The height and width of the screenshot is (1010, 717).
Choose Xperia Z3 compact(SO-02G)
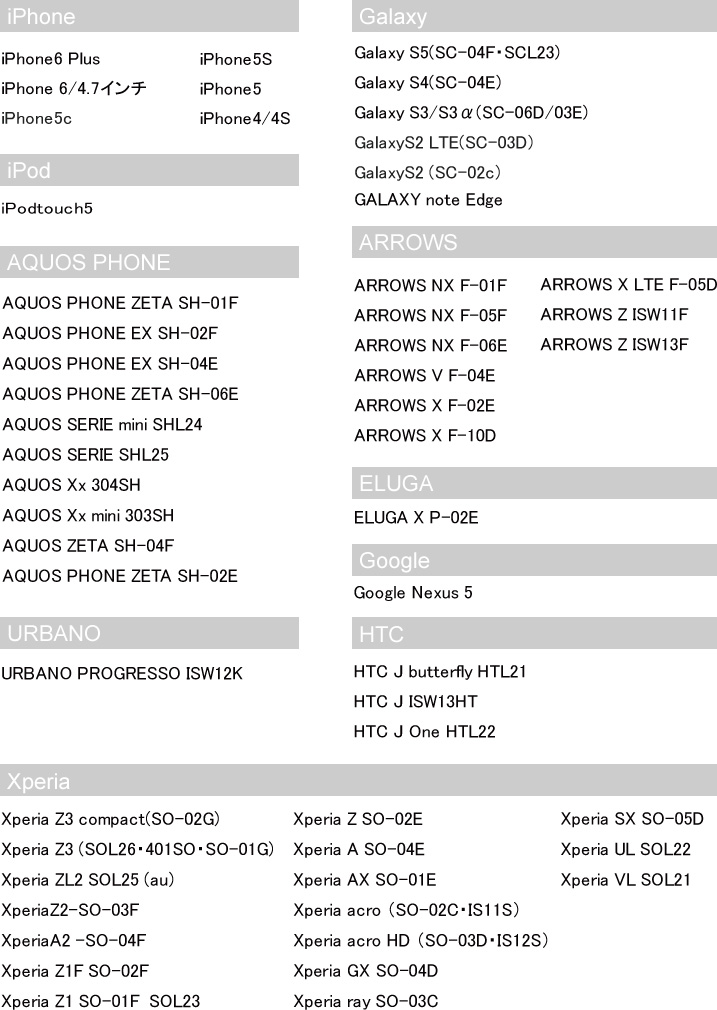point(110,820)
